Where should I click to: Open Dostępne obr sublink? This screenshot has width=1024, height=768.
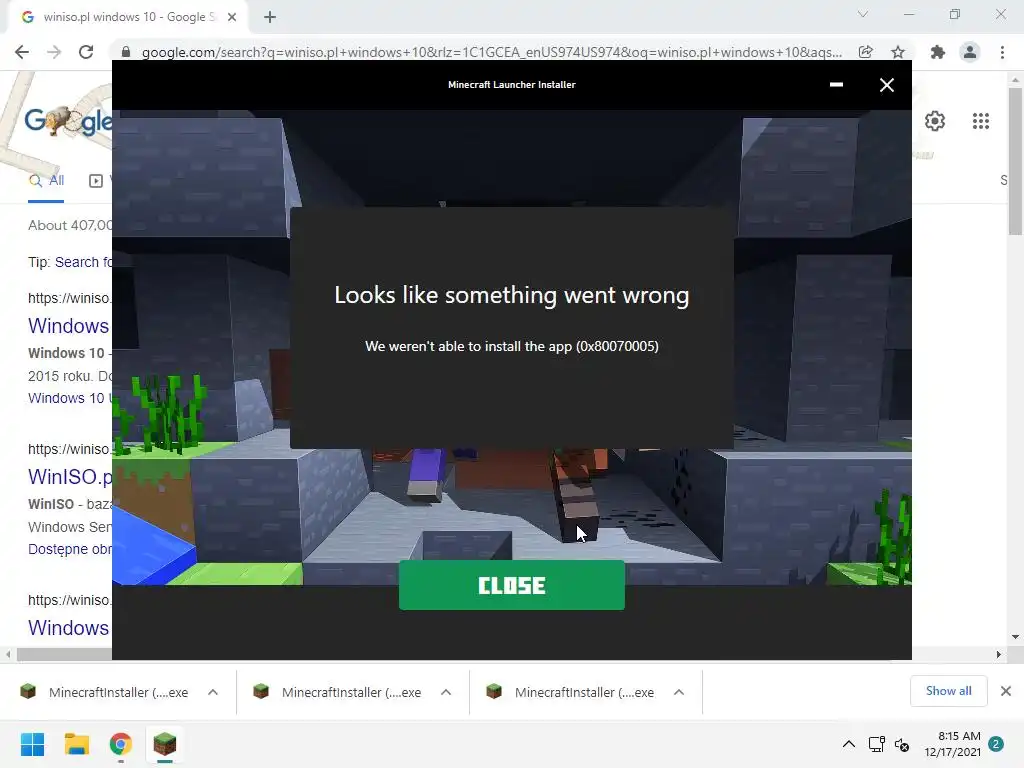tap(70, 549)
